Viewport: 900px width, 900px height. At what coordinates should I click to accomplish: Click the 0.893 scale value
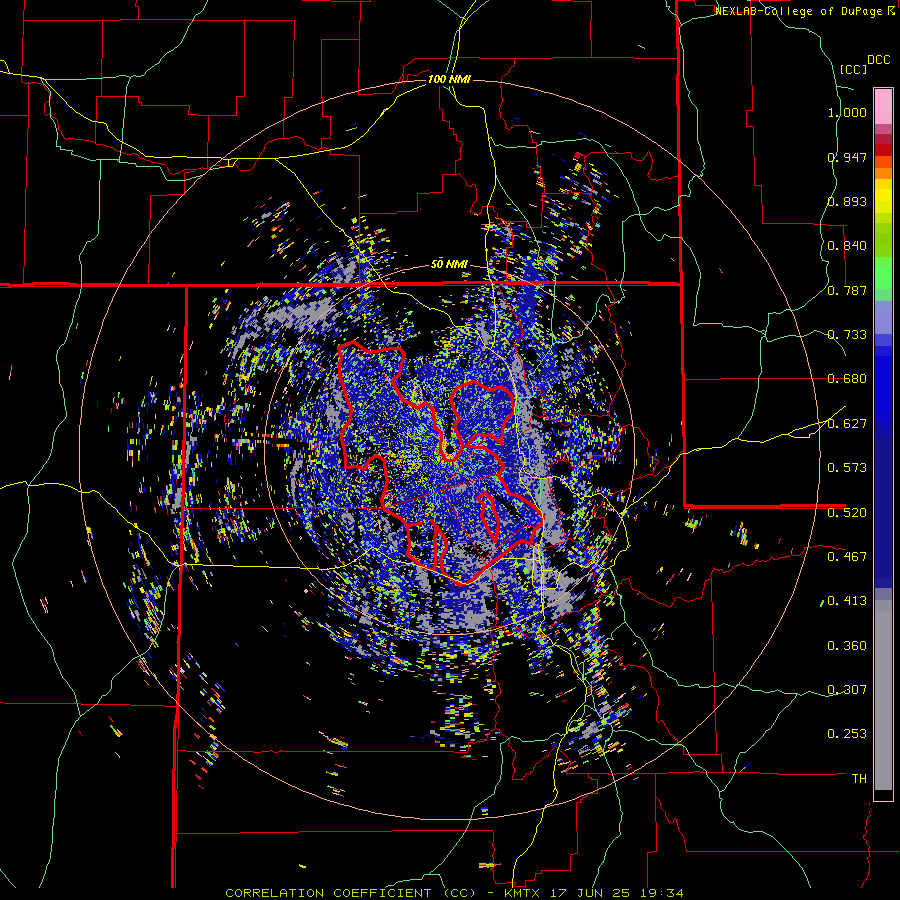coord(847,201)
